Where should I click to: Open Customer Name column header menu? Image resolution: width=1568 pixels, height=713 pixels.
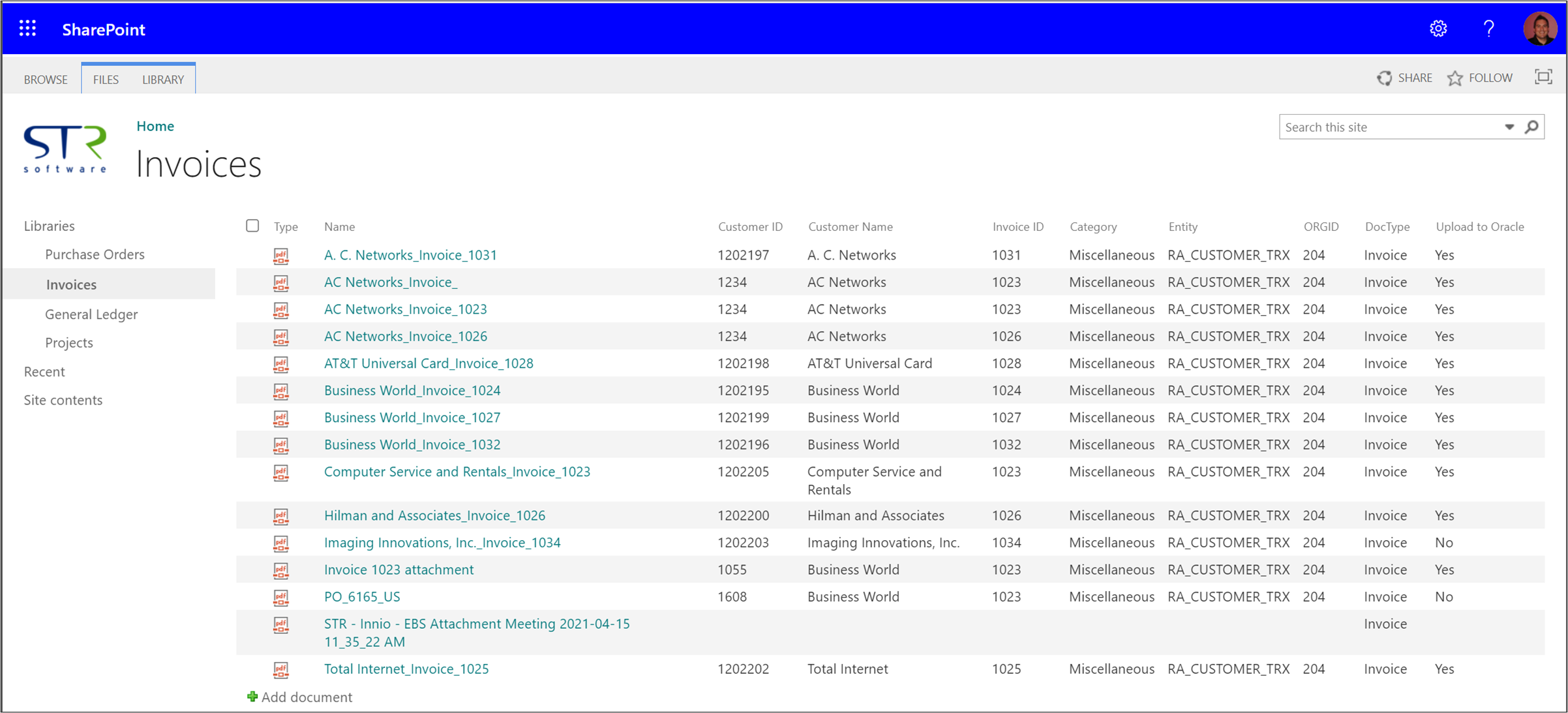pyautogui.click(x=851, y=226)
